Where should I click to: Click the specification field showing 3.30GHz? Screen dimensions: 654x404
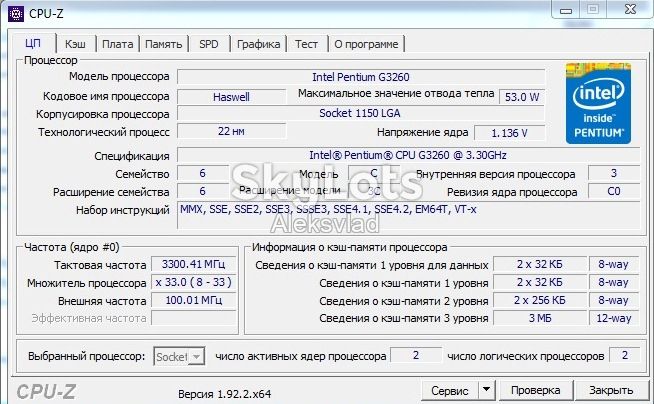click(408, 156)
